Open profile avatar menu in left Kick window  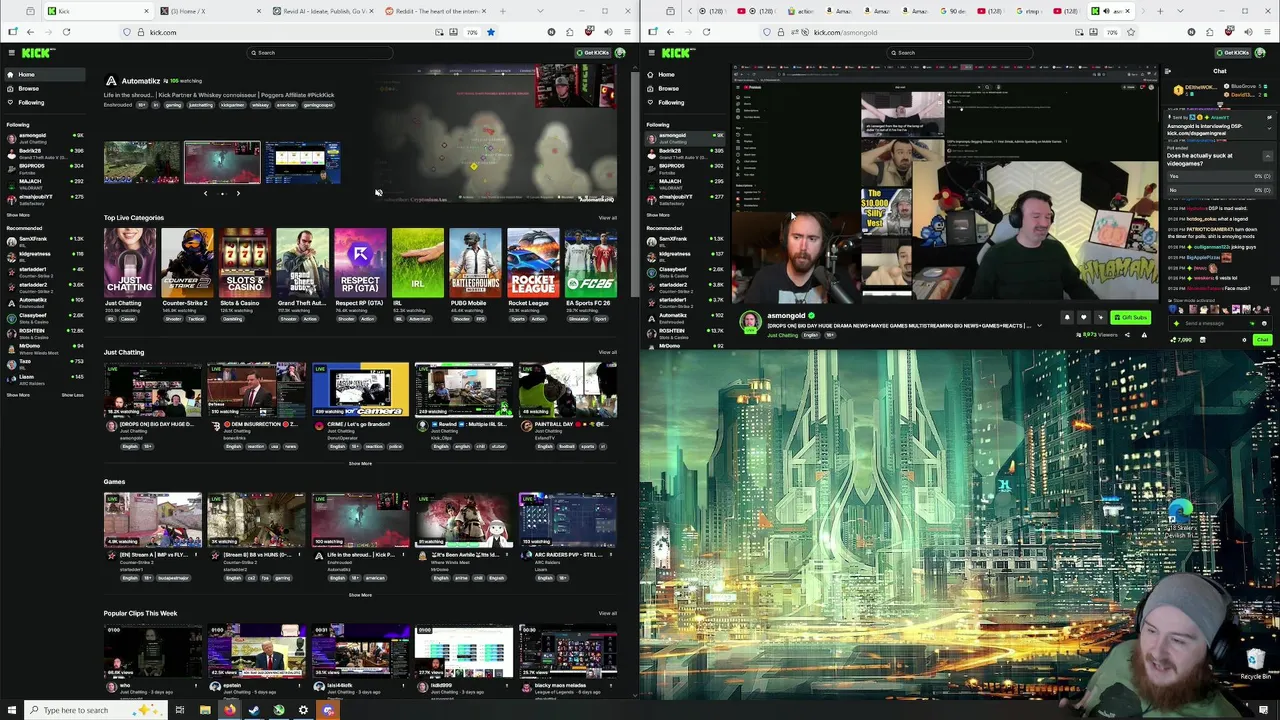point(621,53)
